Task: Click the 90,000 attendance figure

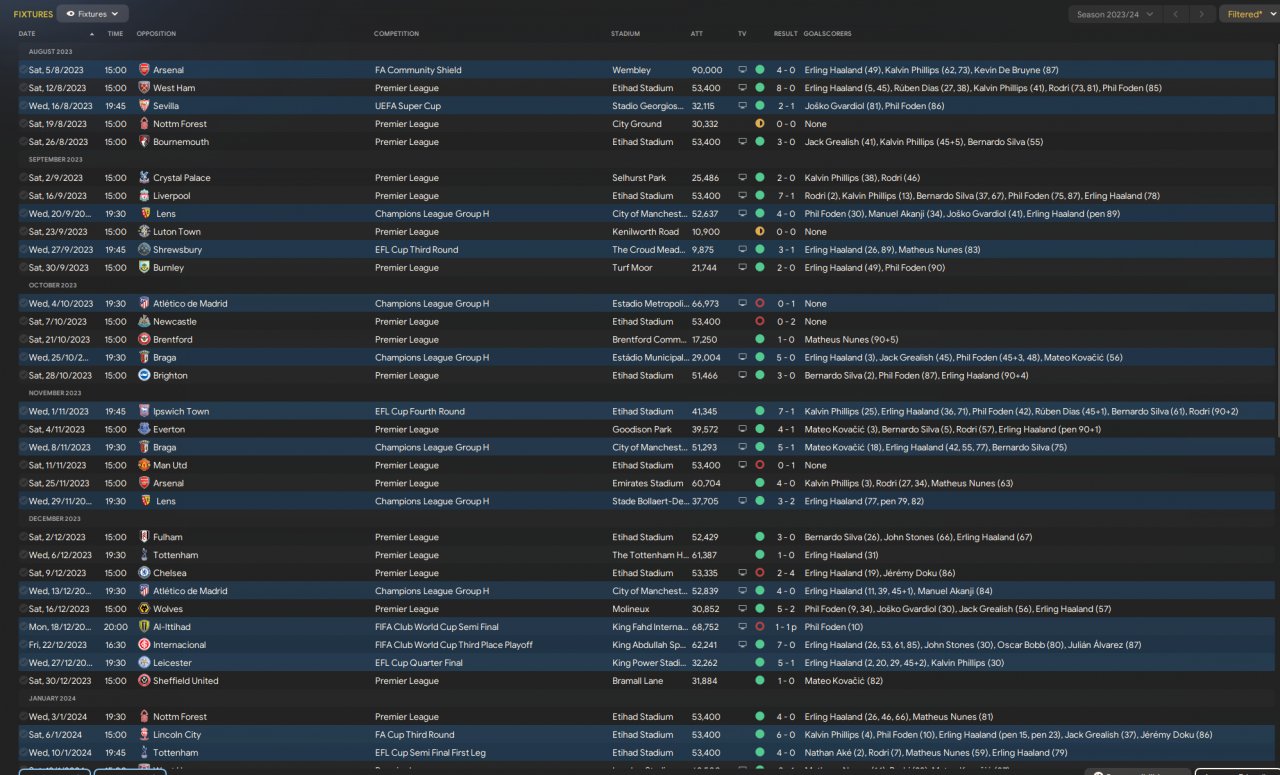Action: click(707, 70)
